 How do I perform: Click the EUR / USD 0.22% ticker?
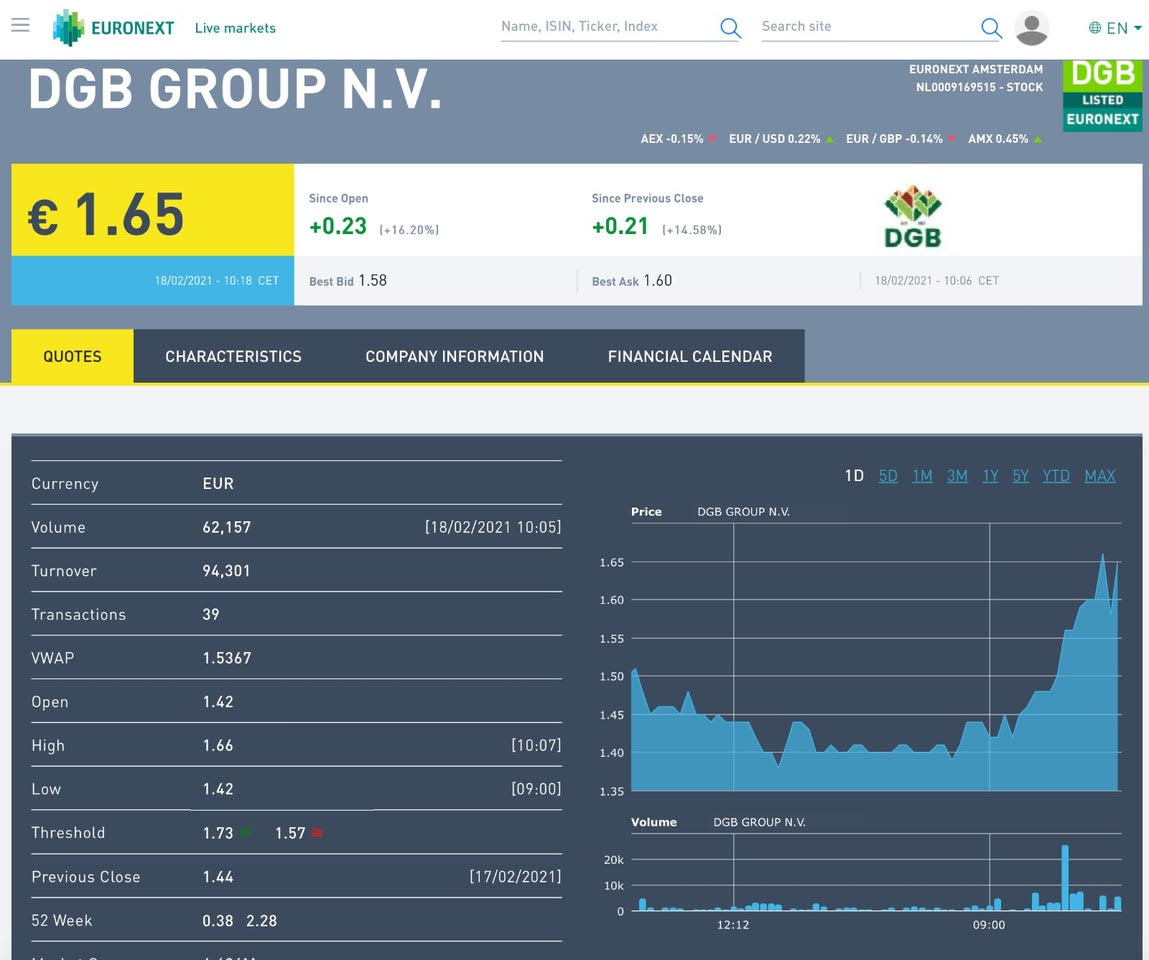coord(781,139)
